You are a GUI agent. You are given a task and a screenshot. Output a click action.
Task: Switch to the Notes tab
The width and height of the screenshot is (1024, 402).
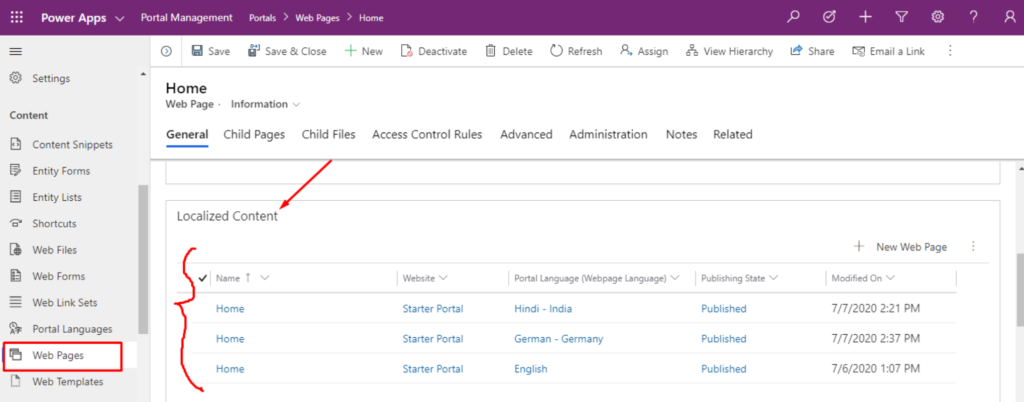tap(681, 134)
